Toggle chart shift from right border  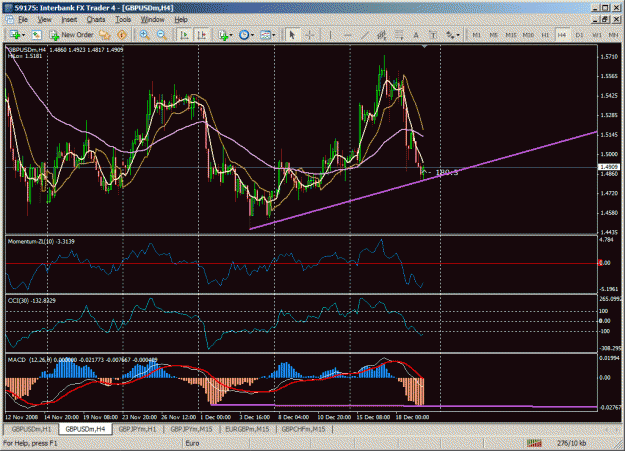click(x=202, y=35)
